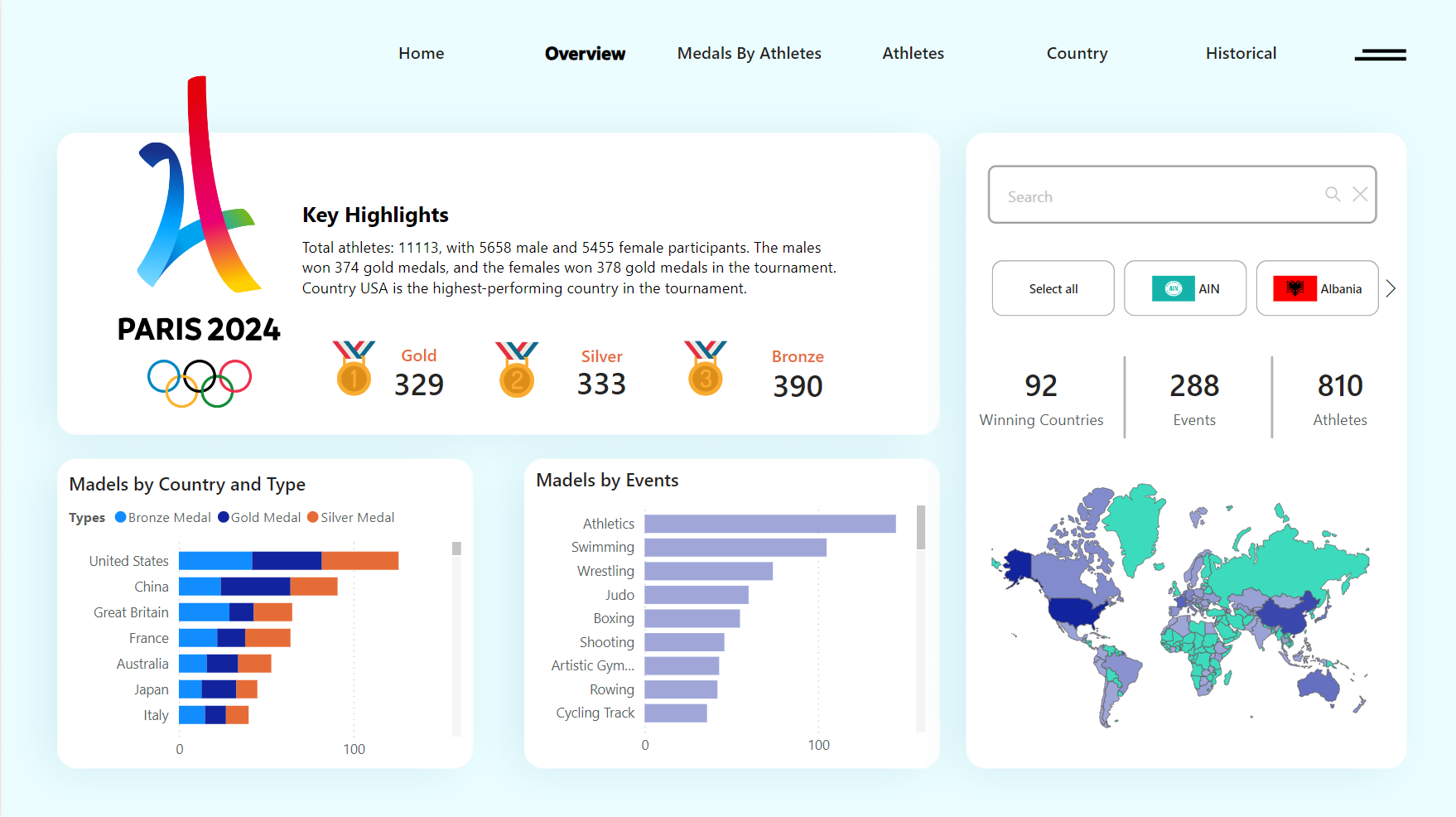Go to the Home page
The height and width of the screenshot is (817, 1456).
point(421,54)
